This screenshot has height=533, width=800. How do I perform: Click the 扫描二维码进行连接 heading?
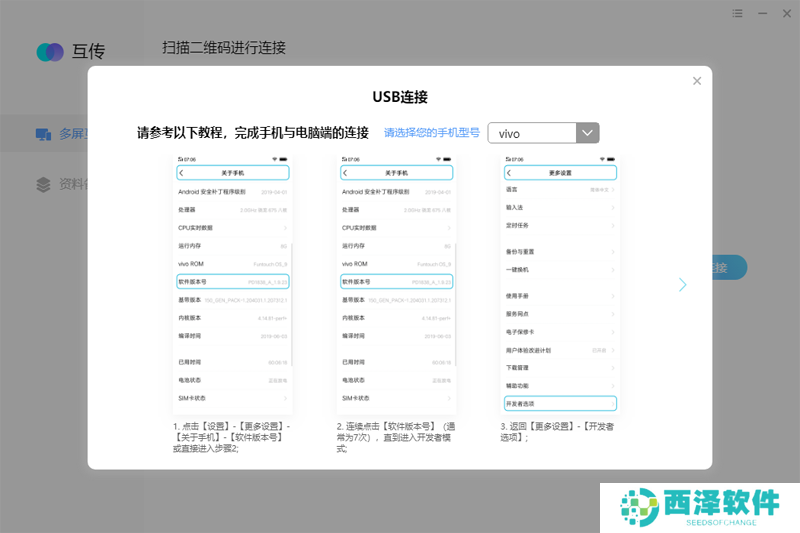pos(224,47)
